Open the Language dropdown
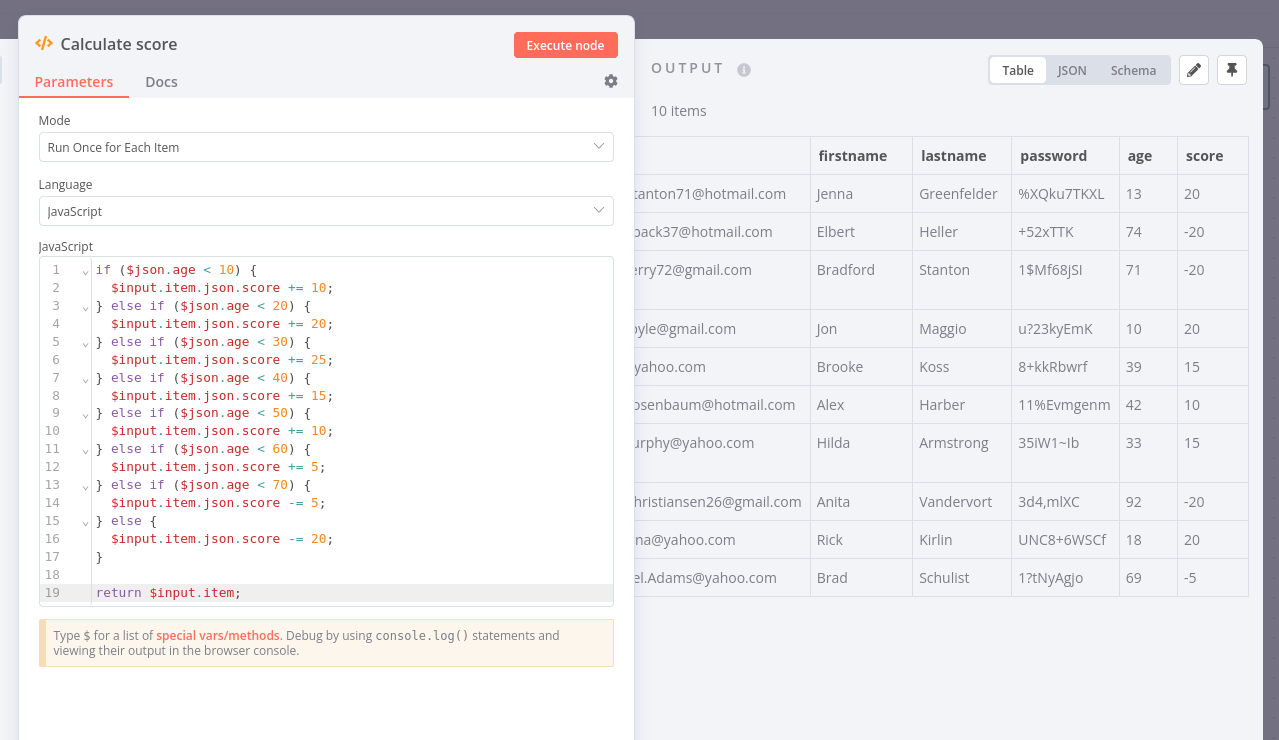 [x=326, y=211]
